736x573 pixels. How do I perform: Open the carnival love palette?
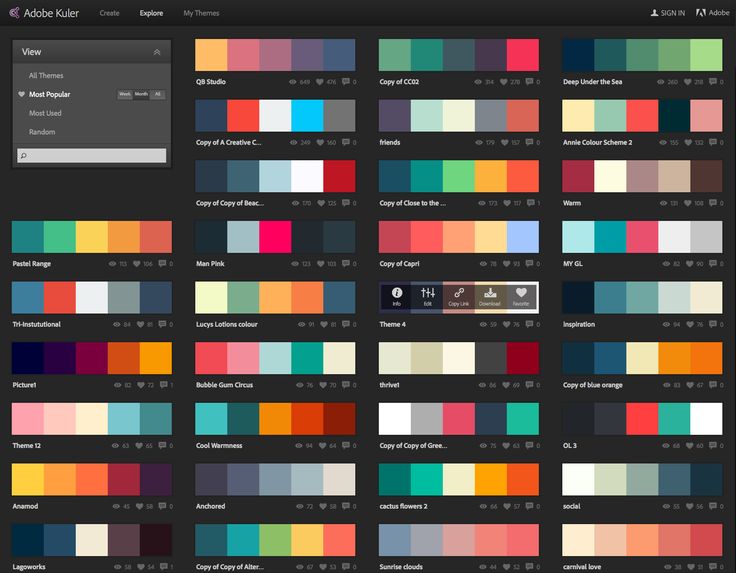(x=642, y=540)
